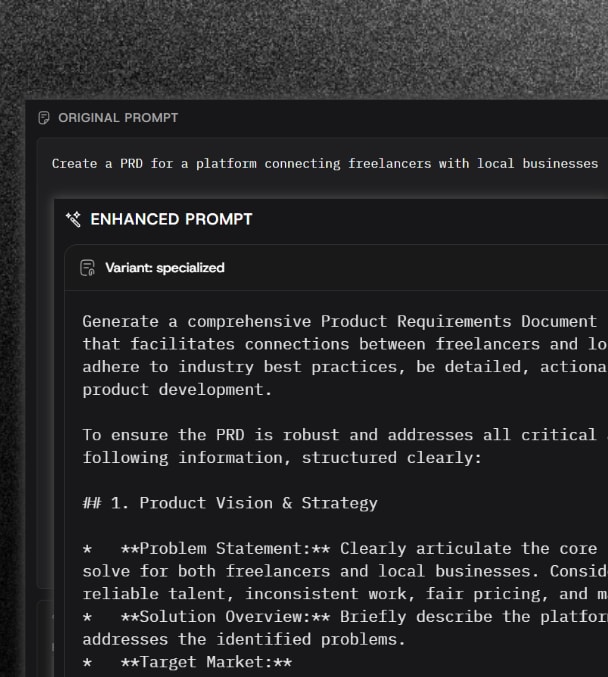The image size is (608, 677).
Task: Click the line starting 'Generate a comprehensive Product Requirements'
Action: coord(339,322)
